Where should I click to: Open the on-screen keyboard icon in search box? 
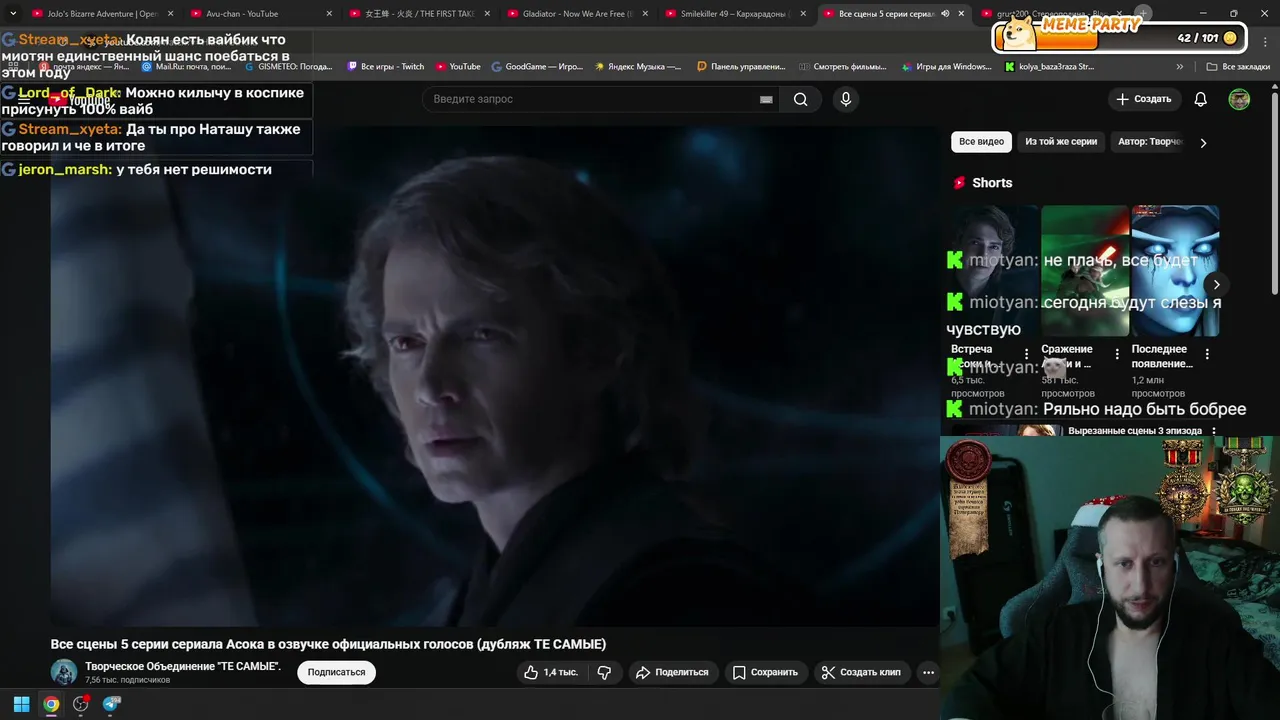pos(766,99)
